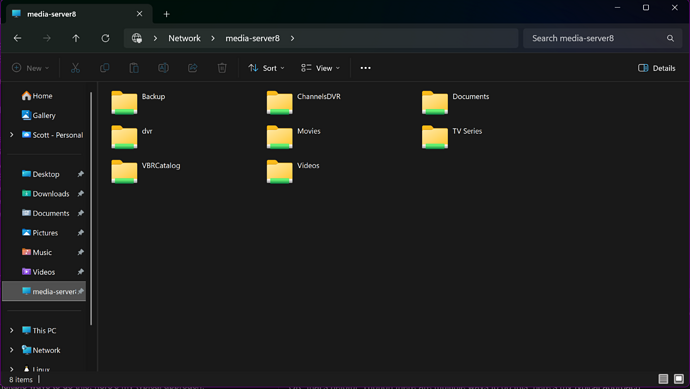Screen dimensions: 690x389
Task: Unpin Pictures from Quick access
Action: pos(81,233)
